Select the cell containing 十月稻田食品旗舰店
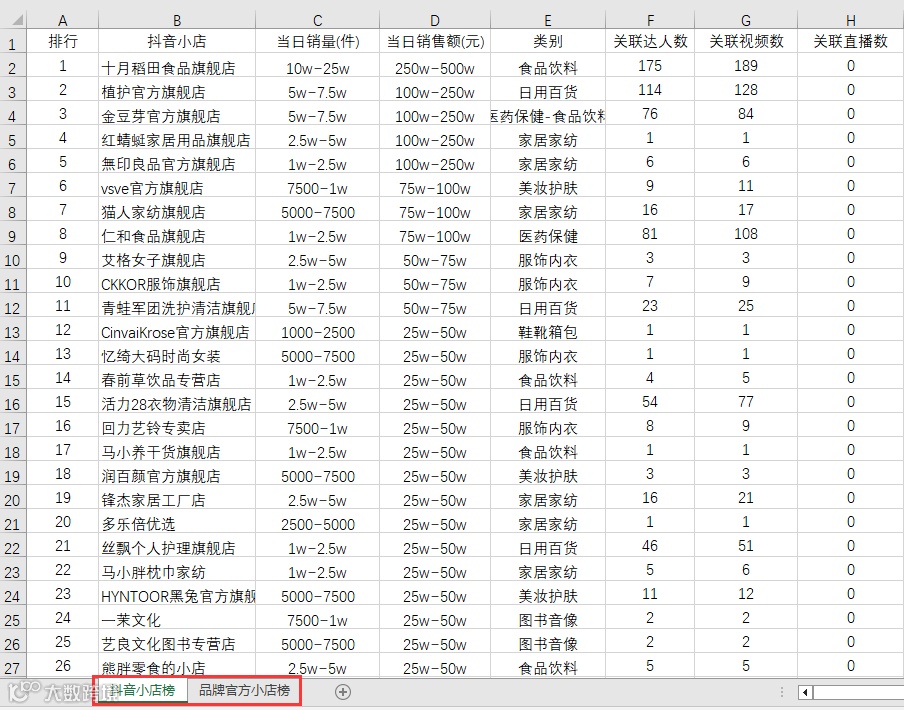Image resolution: width=904 pixels, height=710 pixels. (x=176, y=66)
